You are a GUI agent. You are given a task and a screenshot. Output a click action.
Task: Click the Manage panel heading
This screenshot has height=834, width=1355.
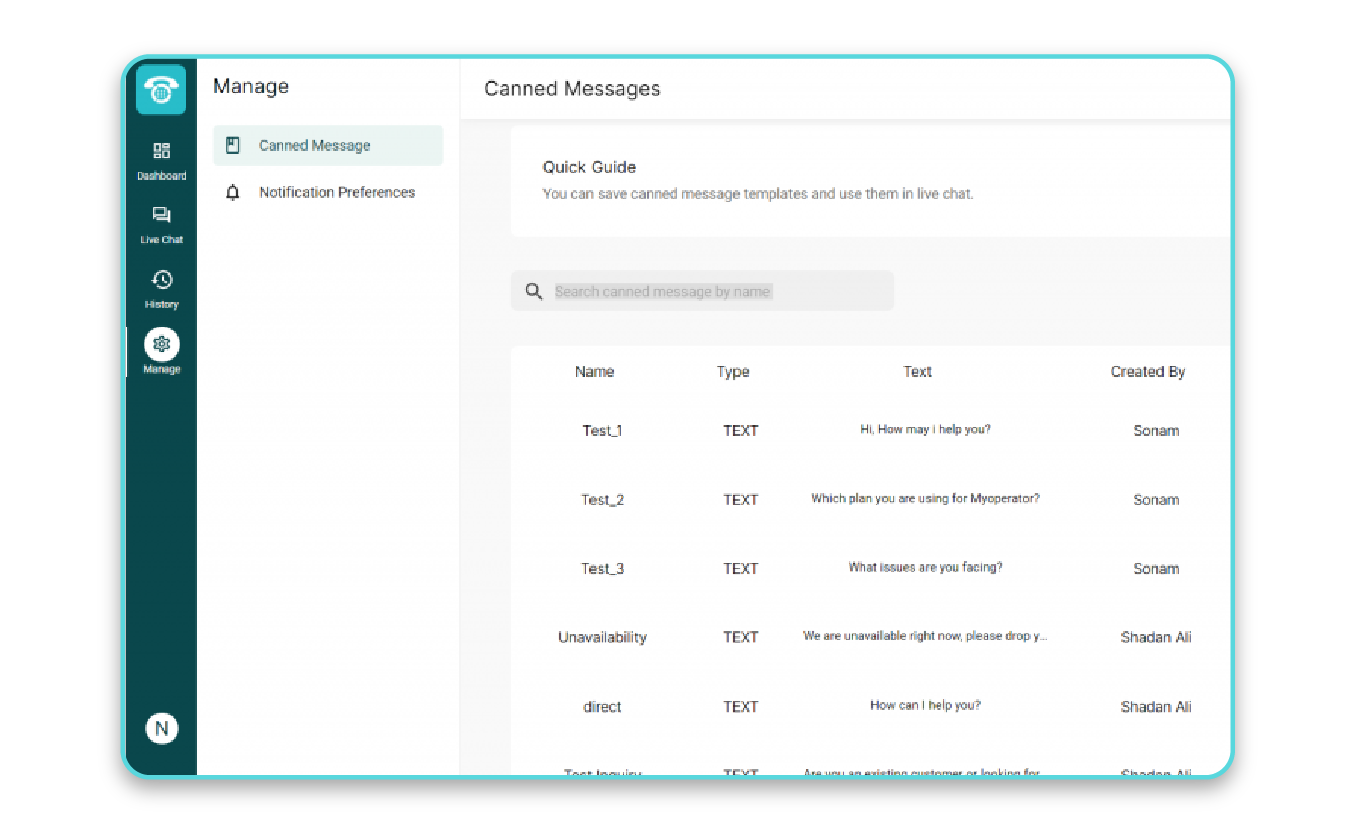[x=251, y=87]
